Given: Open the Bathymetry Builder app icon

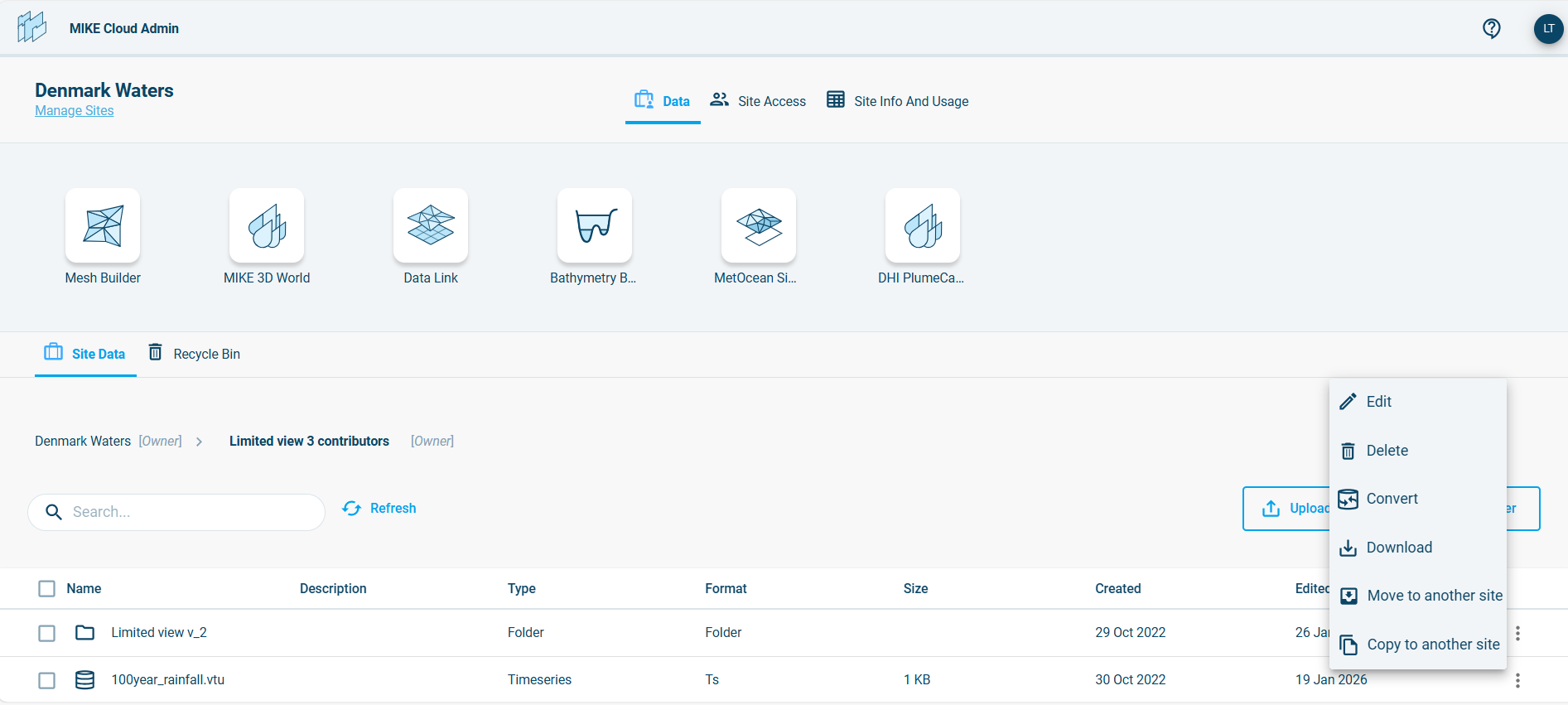Looking at the screenshot, I should coord(595,226).
